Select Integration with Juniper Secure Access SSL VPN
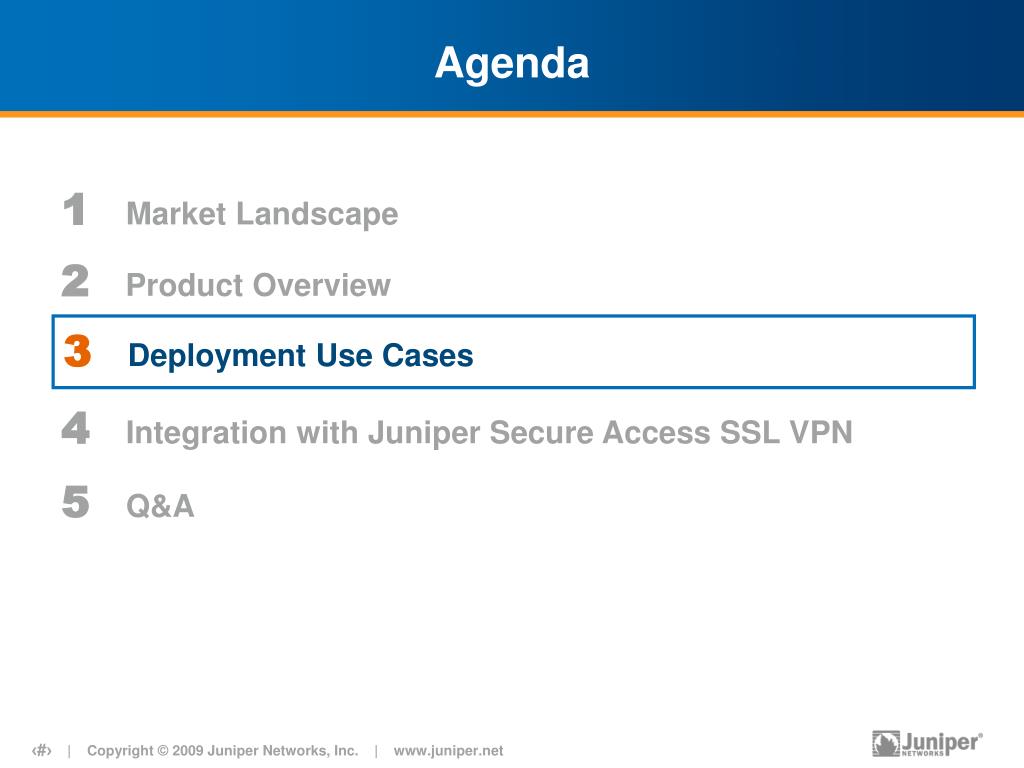Image resolution: width=1024 pixels, height=768 pixels. [489, 433]
